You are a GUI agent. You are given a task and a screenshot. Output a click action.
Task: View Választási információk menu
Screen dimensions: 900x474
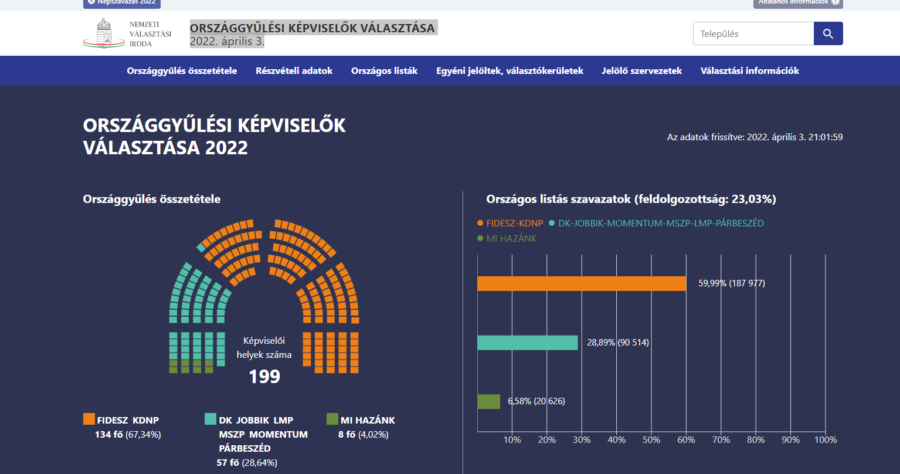tap(750, 71)
